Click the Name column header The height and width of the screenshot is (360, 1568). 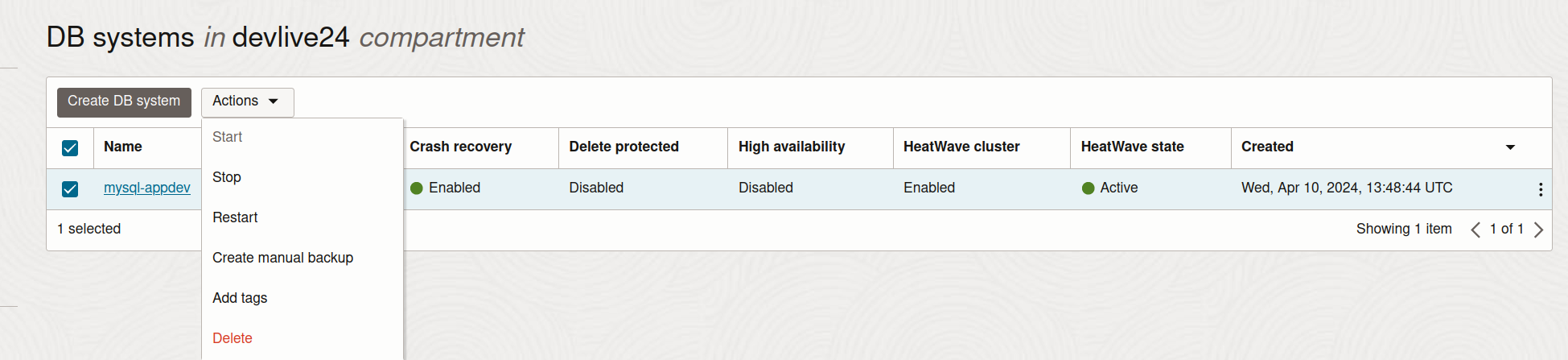point(123,147)
